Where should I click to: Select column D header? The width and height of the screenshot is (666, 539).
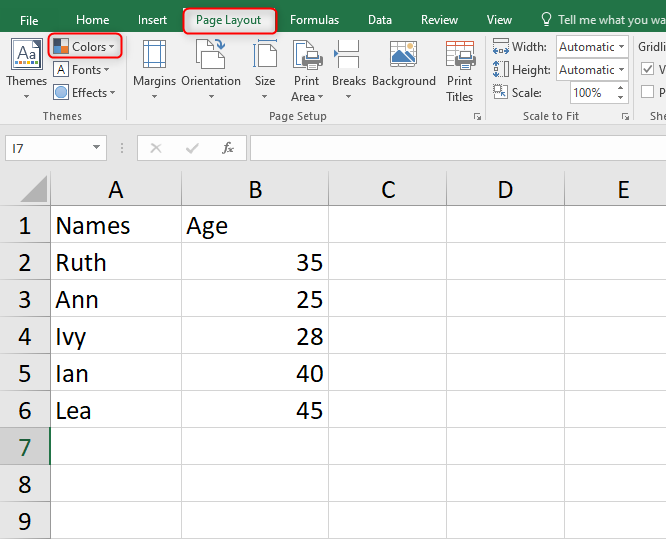click(505, 189)
